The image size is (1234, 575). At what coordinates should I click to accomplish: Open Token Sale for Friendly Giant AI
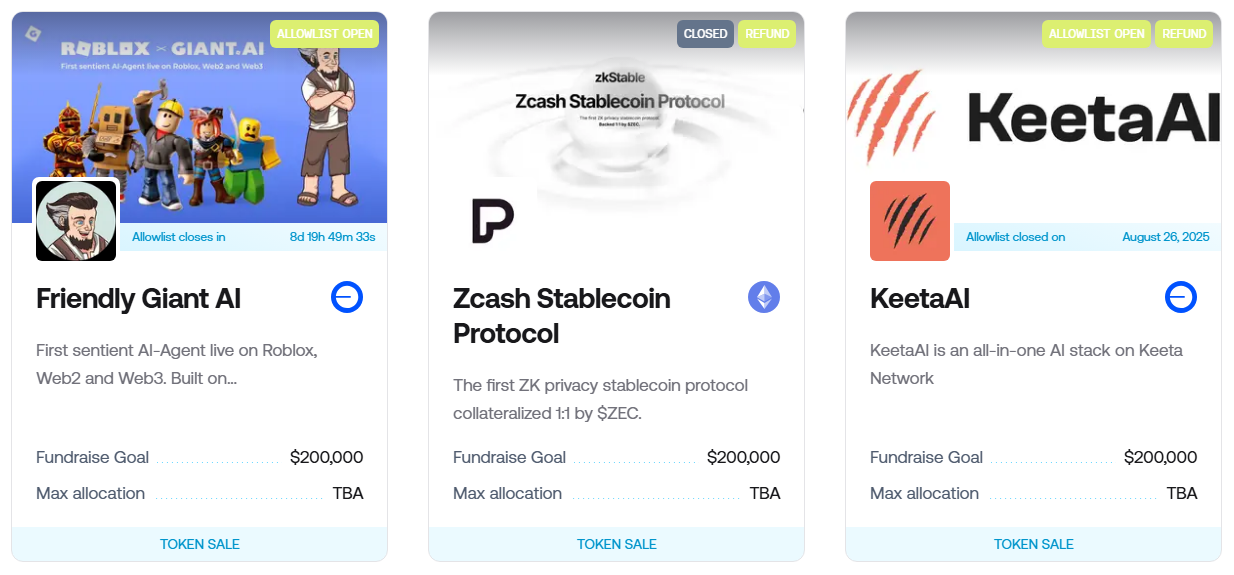click(x=200, y=544)
